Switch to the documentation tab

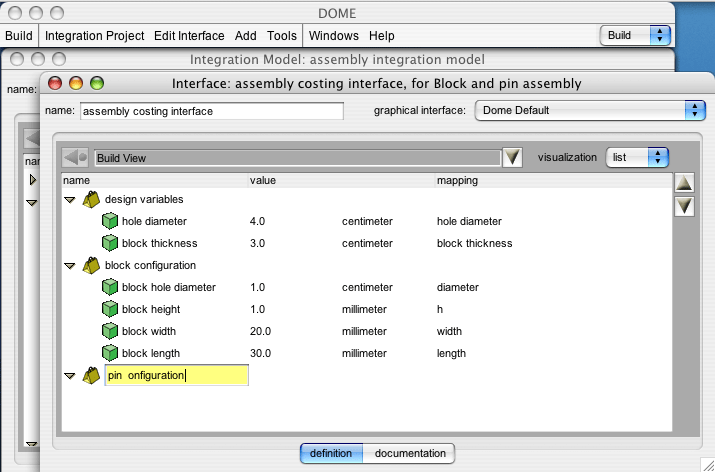coord(409,453)
